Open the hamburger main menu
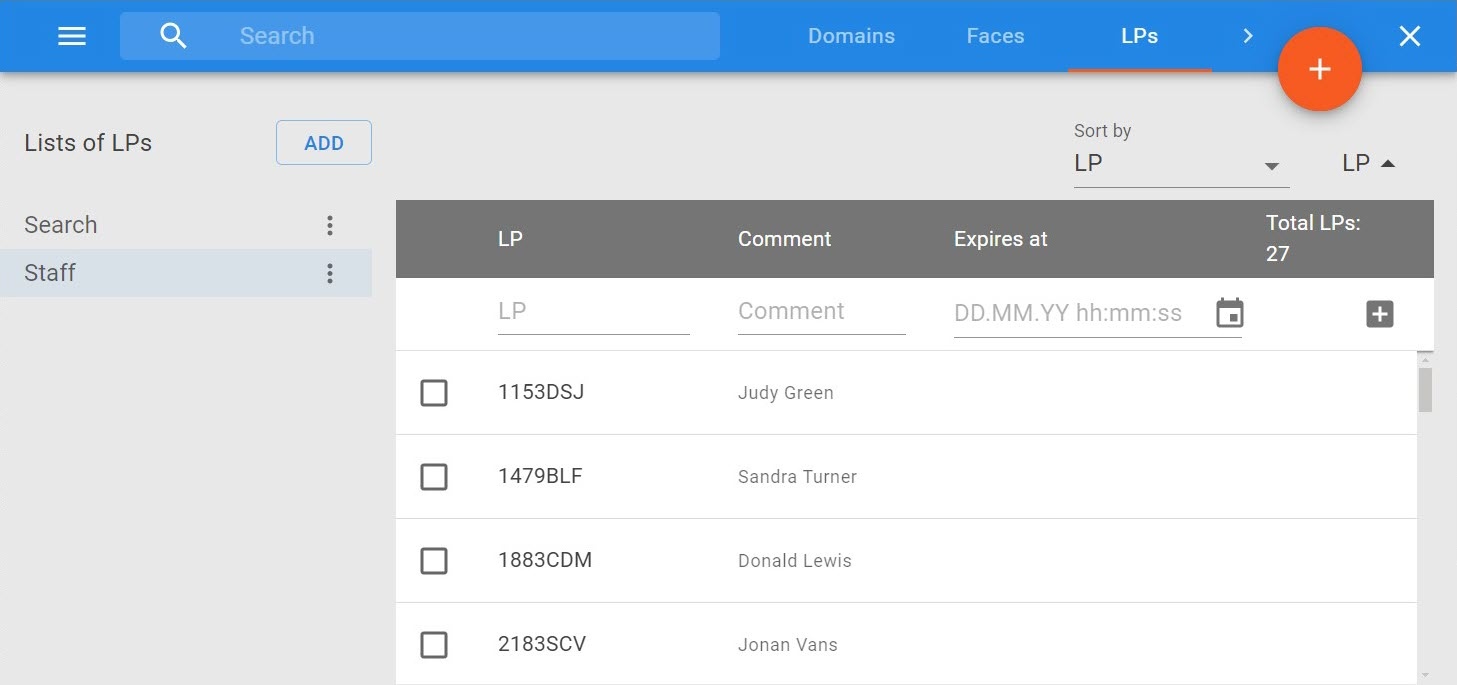 point(72,36)
